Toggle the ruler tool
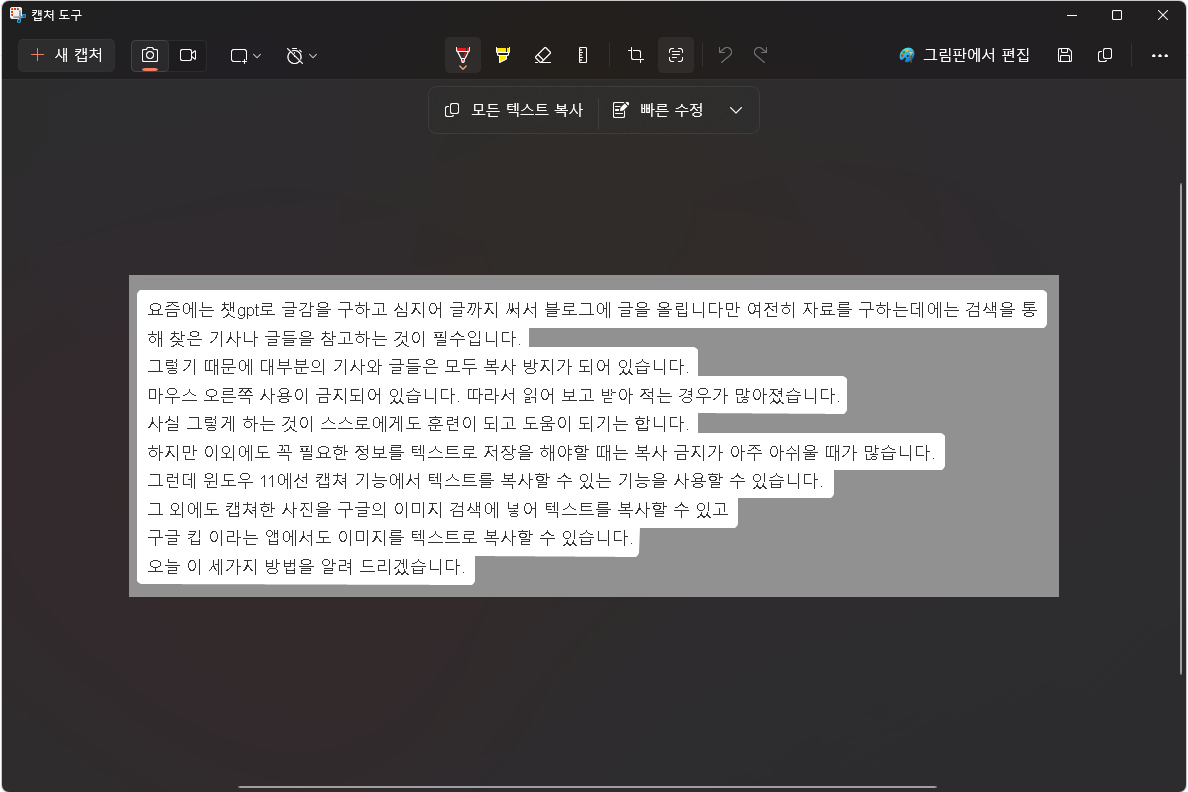The image size is (1188, 792). point(583,55)
